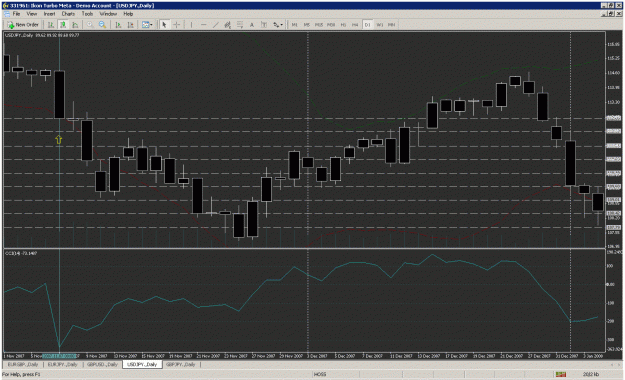
Task: Click the kb traffic indicator in status bar
Action: [x=591, y=374]
